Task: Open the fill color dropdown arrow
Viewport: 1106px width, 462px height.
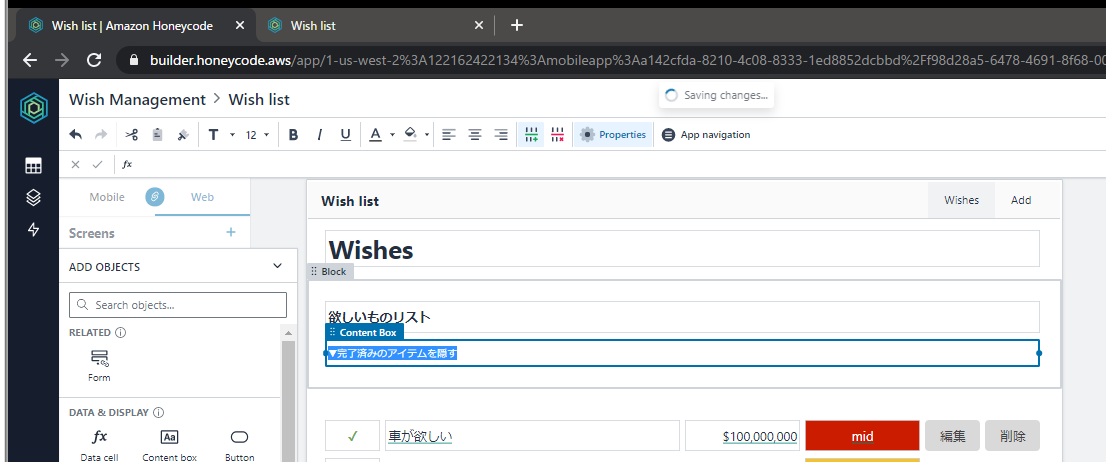Action: (x=427, y=135)
